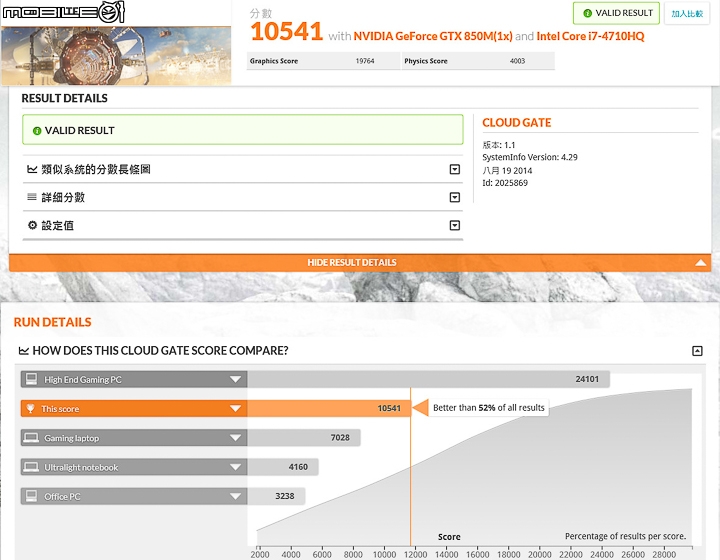Click the list icon beside 詳細分數
The height and width of the screenshot is (560, 720).
click(x=32, y=197)
